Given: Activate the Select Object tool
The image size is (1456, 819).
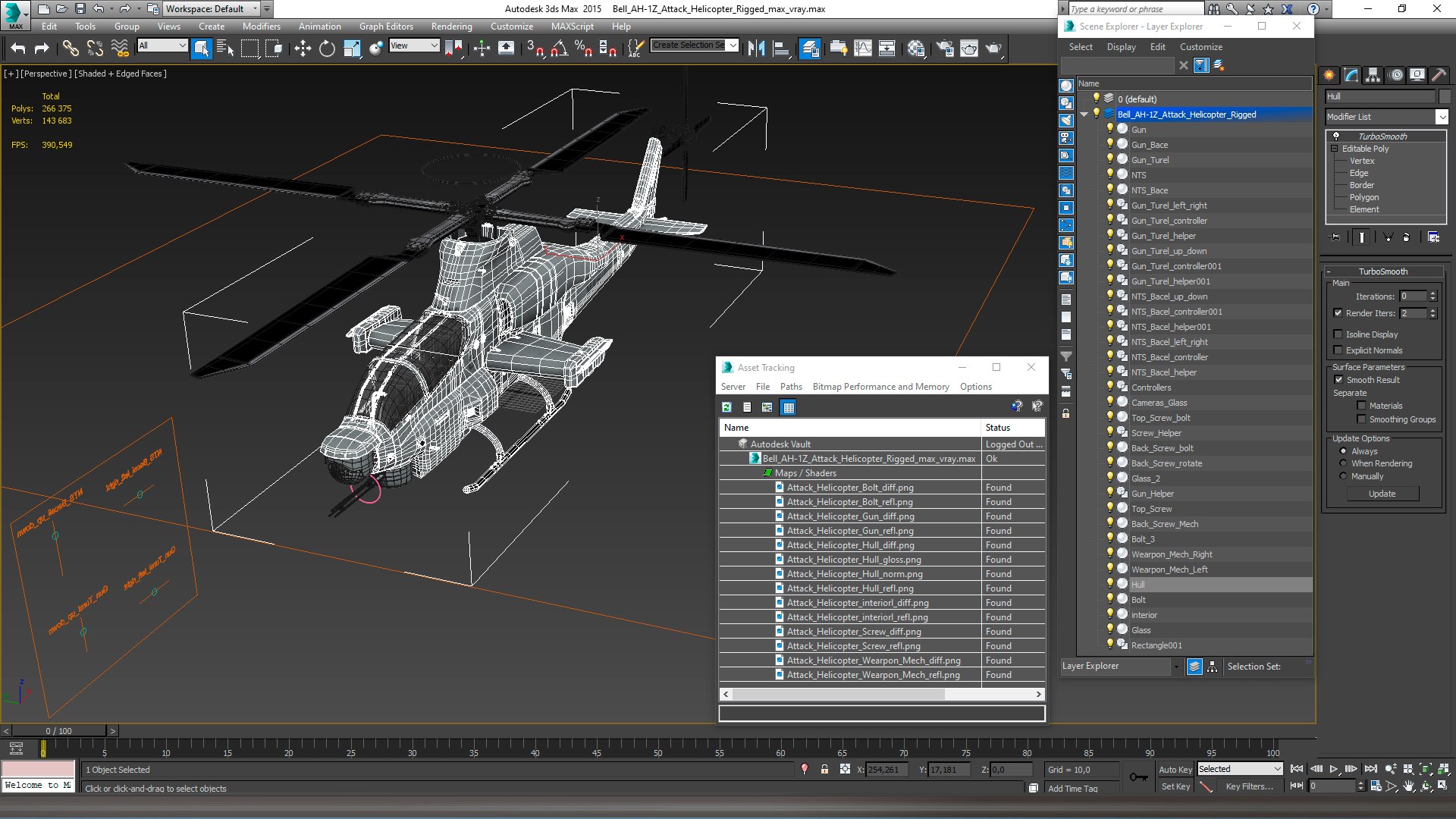Looking at the screenshot, I should click(201, 49).
